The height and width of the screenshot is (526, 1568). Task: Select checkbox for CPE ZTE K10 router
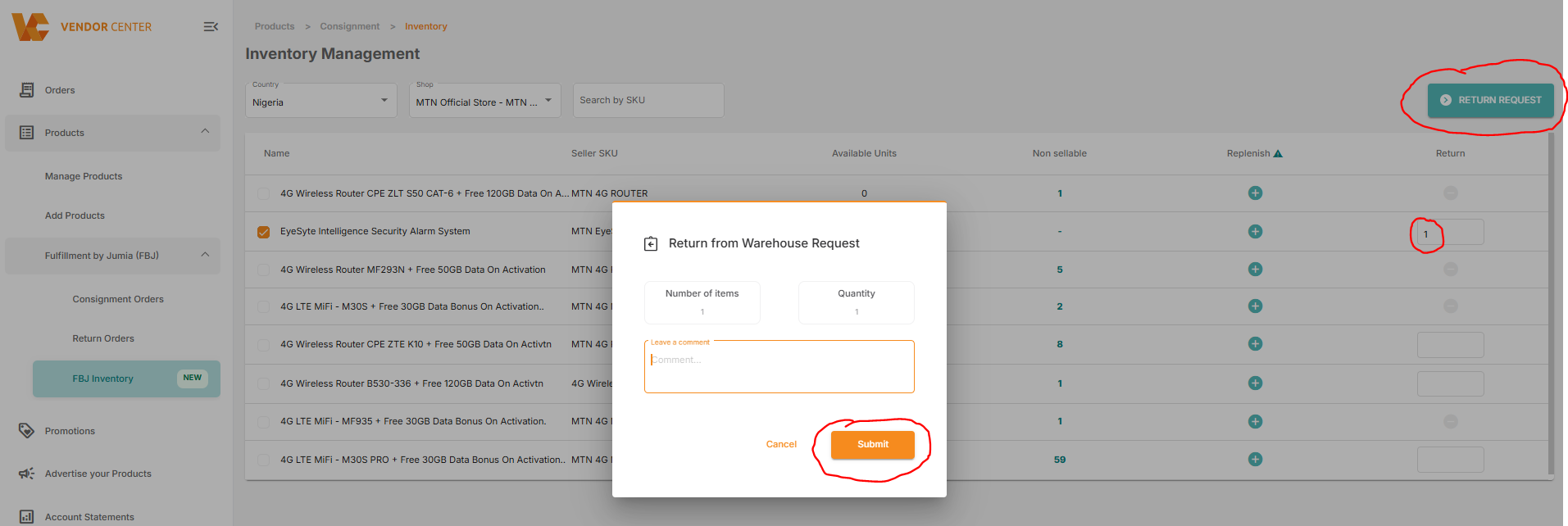(x=263, y=345)
